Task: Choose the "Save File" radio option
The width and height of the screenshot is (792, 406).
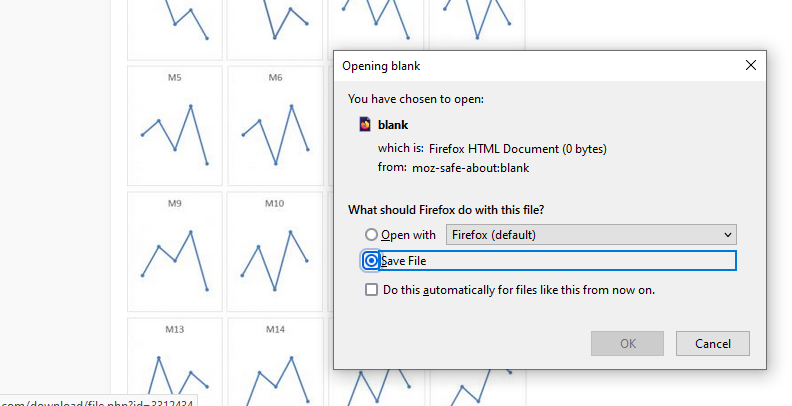Action: [372, 261]
